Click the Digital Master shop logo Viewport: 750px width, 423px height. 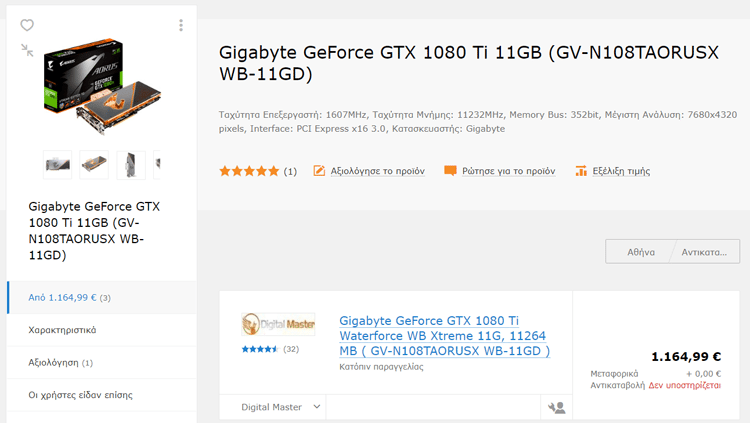(278, 324)
